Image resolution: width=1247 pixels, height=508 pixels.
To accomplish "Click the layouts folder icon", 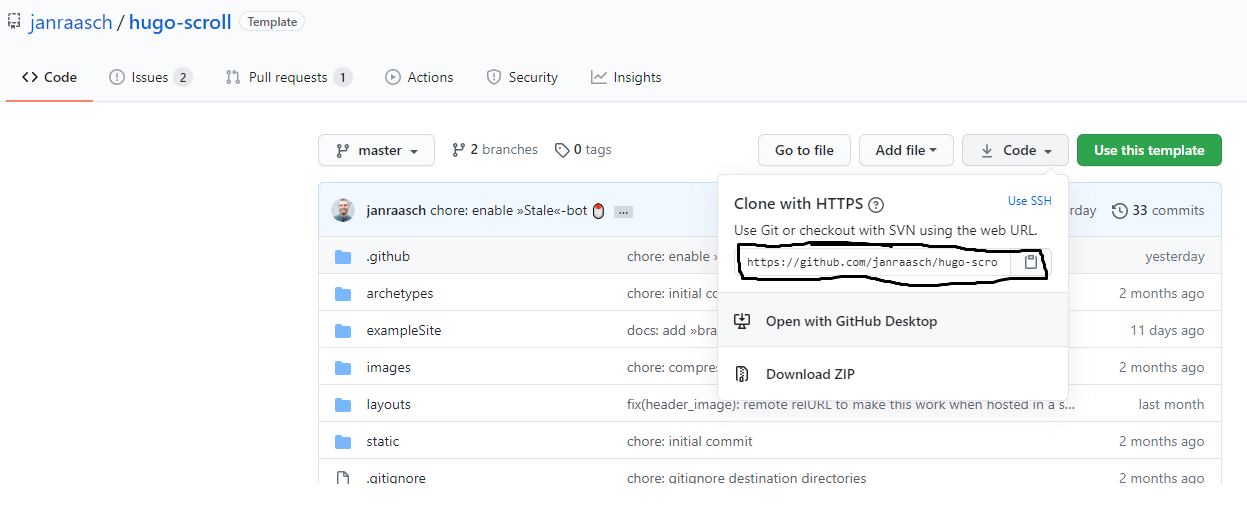I will click(343, 405).
